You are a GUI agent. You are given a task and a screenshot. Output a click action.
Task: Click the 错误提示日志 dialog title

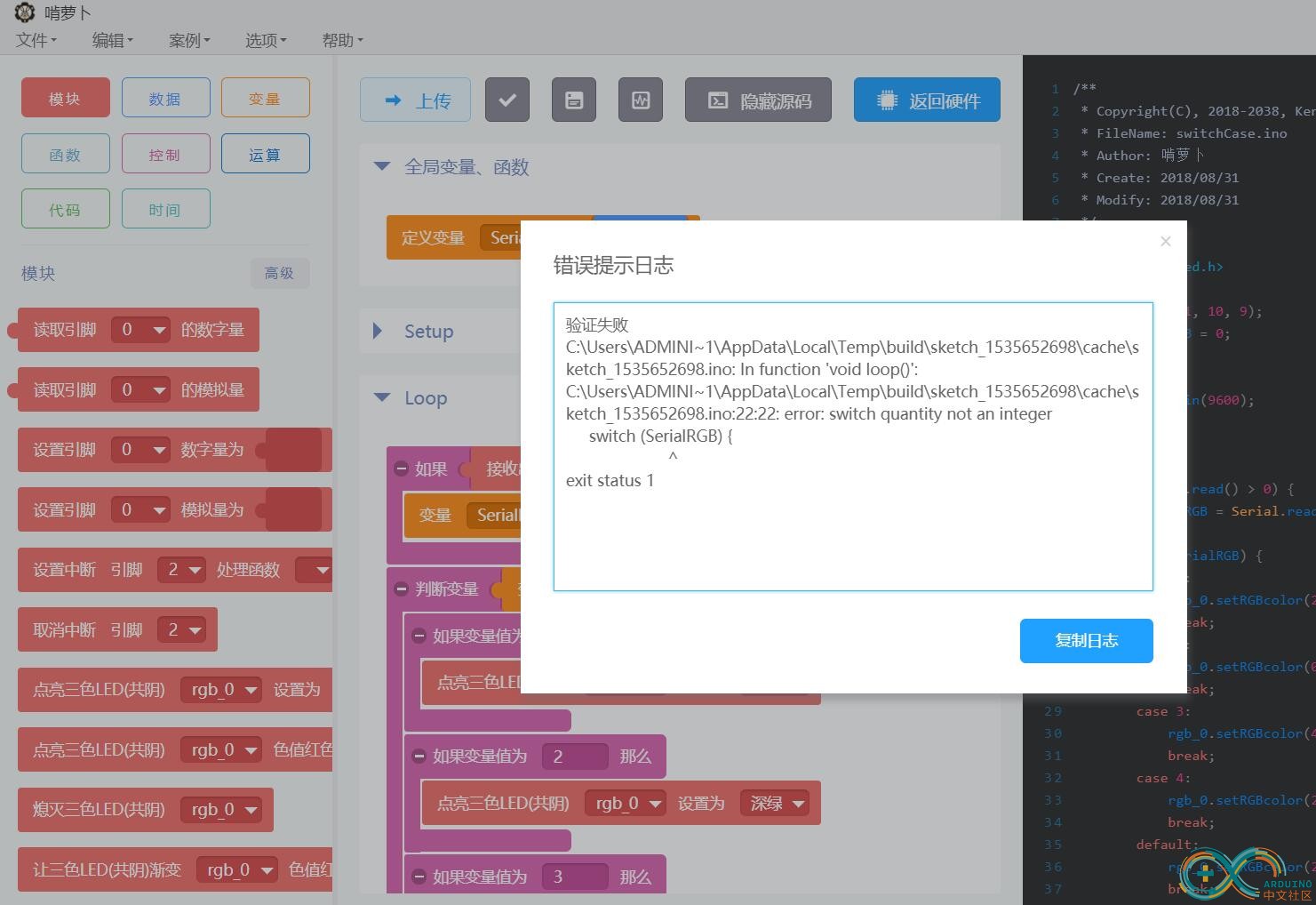tap(613, 265)
